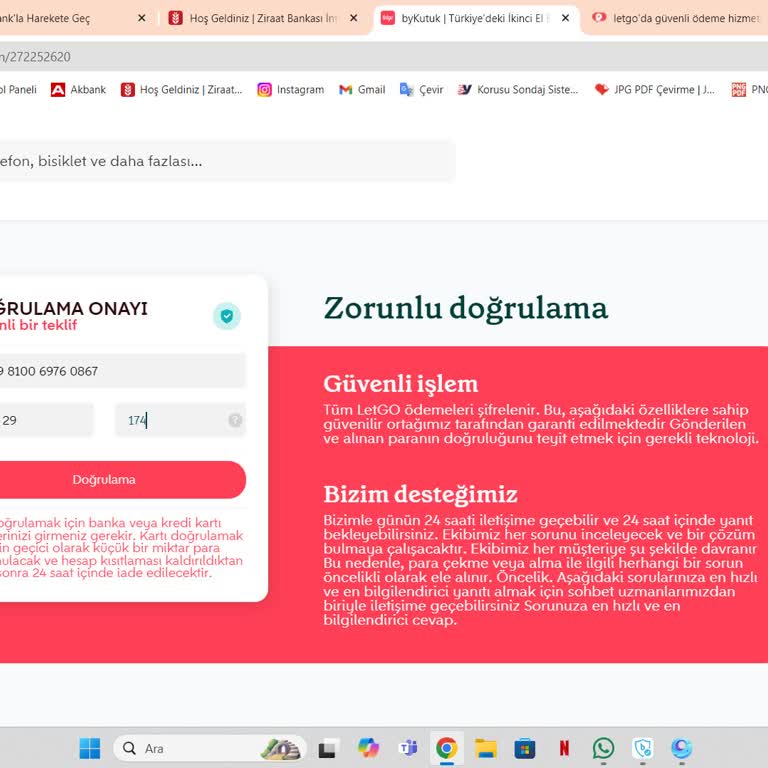Screen dimensions: 768x768
Task: Open Microsoft Teams from the taskbar
Action: pos(408,748)
